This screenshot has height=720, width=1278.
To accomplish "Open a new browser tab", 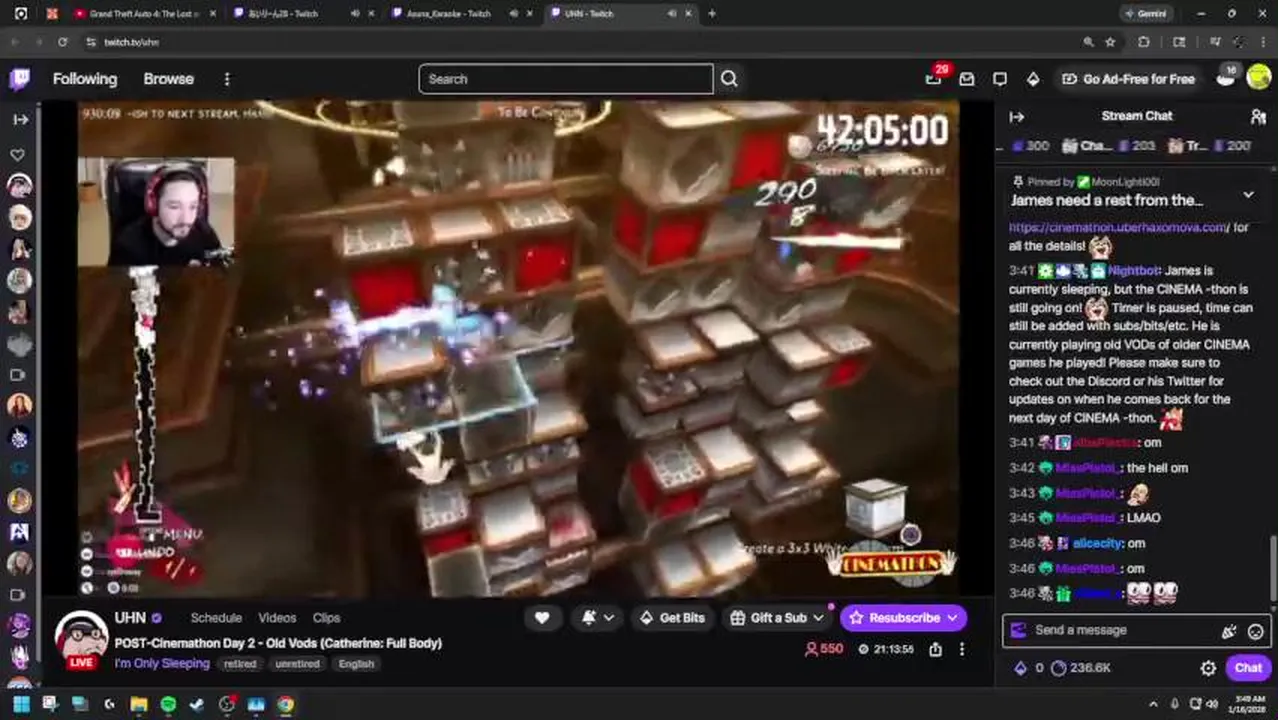I will [712, 14].
